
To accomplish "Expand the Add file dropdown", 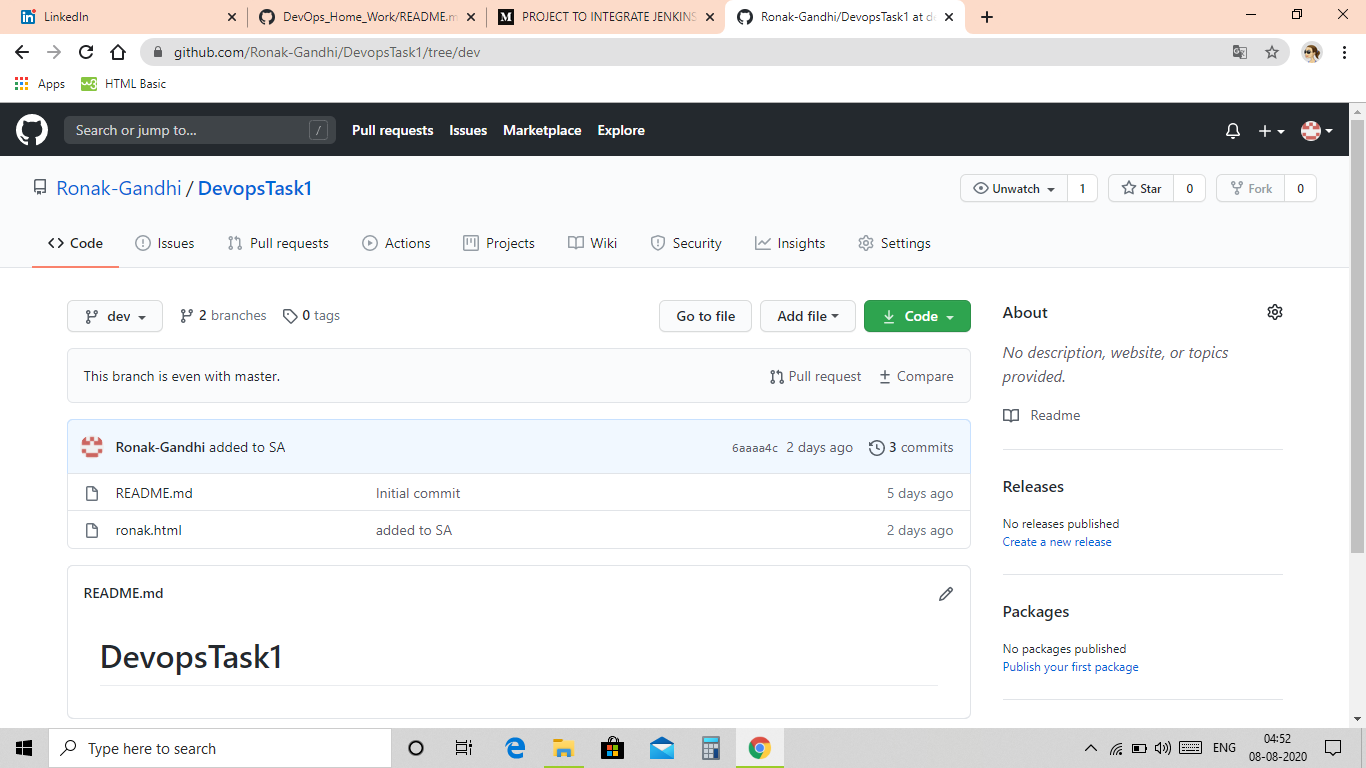I will click(x=807, y=315).
